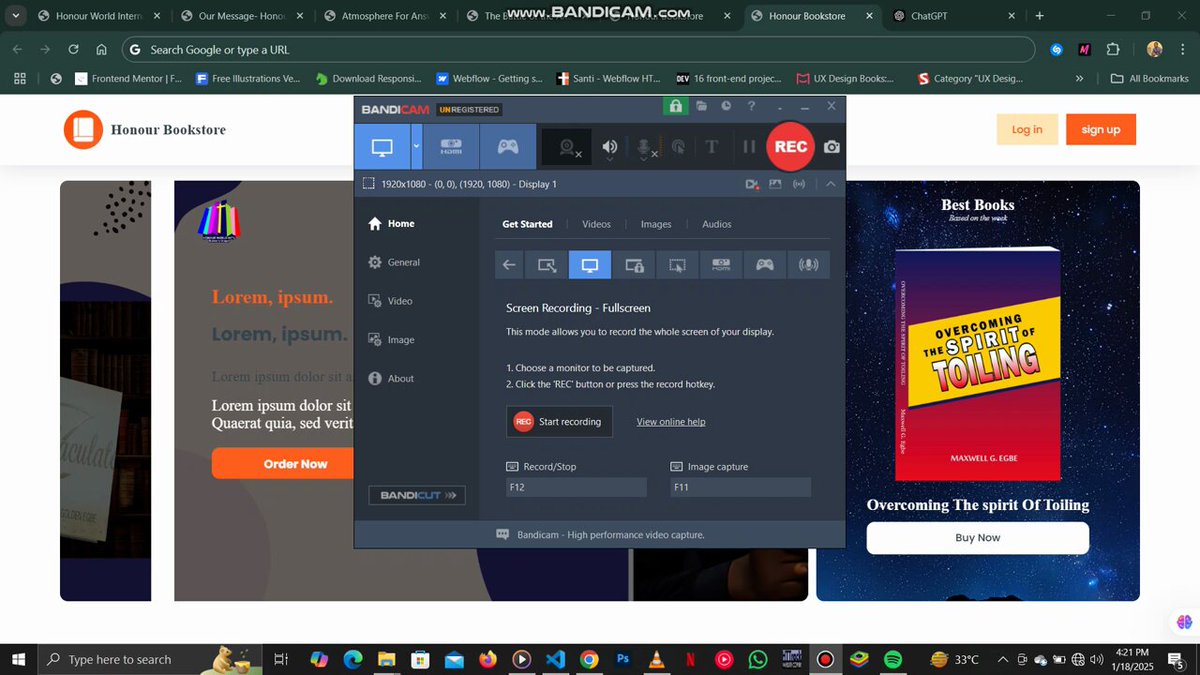
Task: Select Game recording mode in top toolbar
Action: click(508, 147)
